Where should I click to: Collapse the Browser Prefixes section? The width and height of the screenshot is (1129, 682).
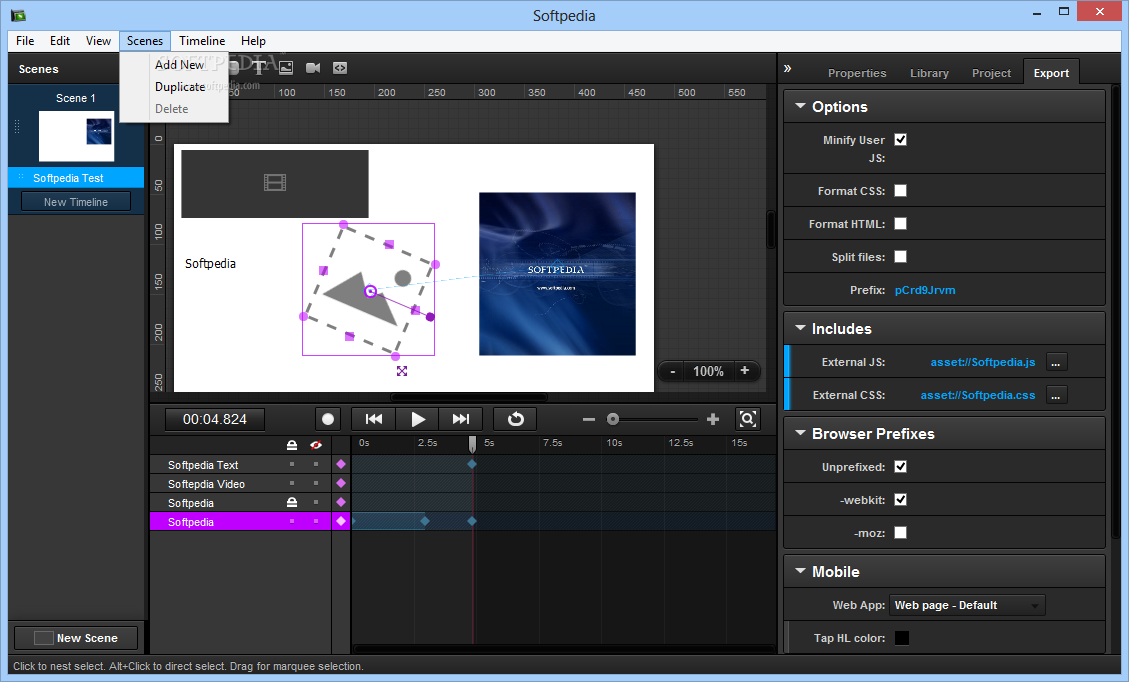(x=800, y=433)
